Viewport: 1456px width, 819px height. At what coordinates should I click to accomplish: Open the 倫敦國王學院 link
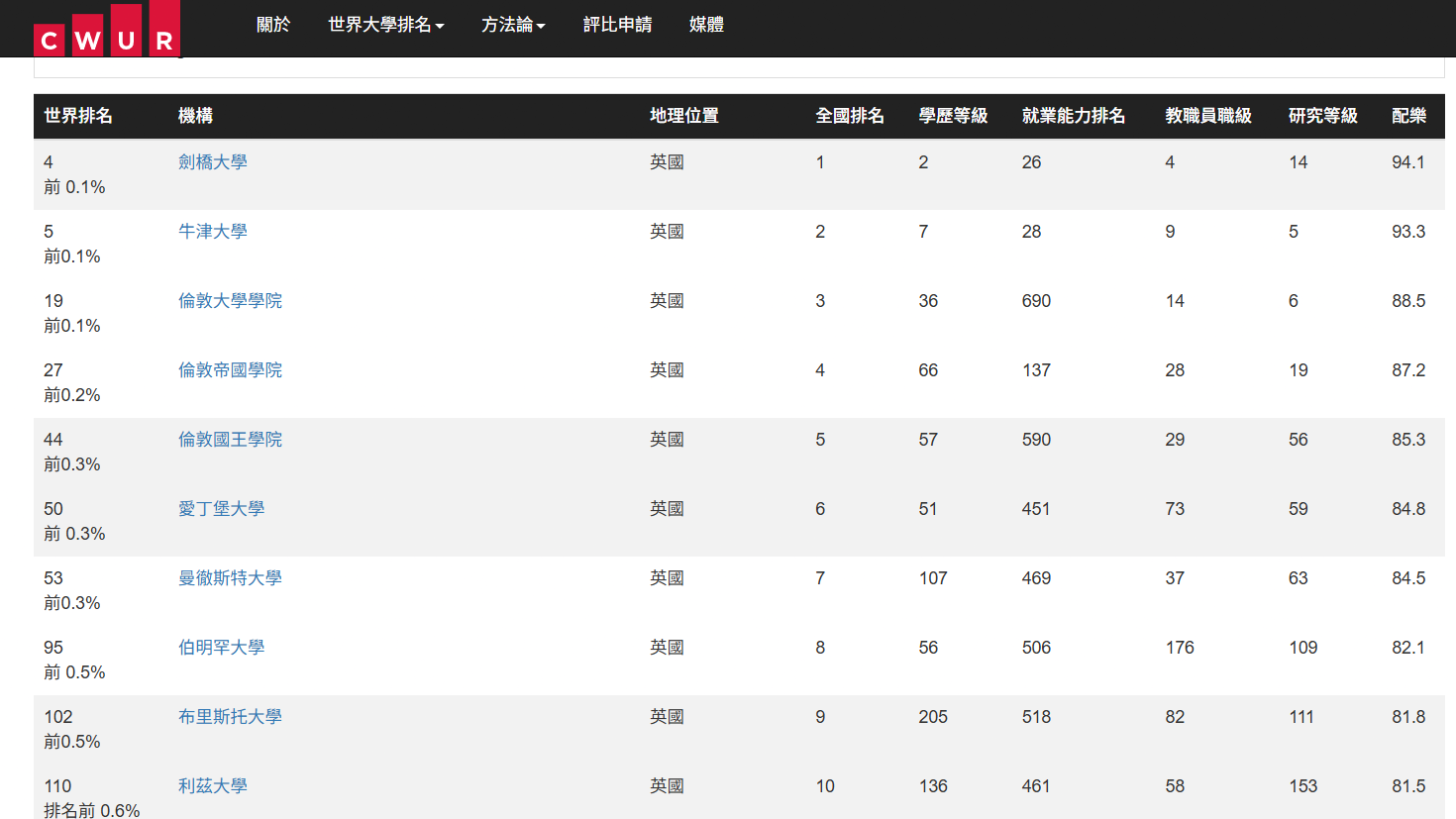pos(230,440)
